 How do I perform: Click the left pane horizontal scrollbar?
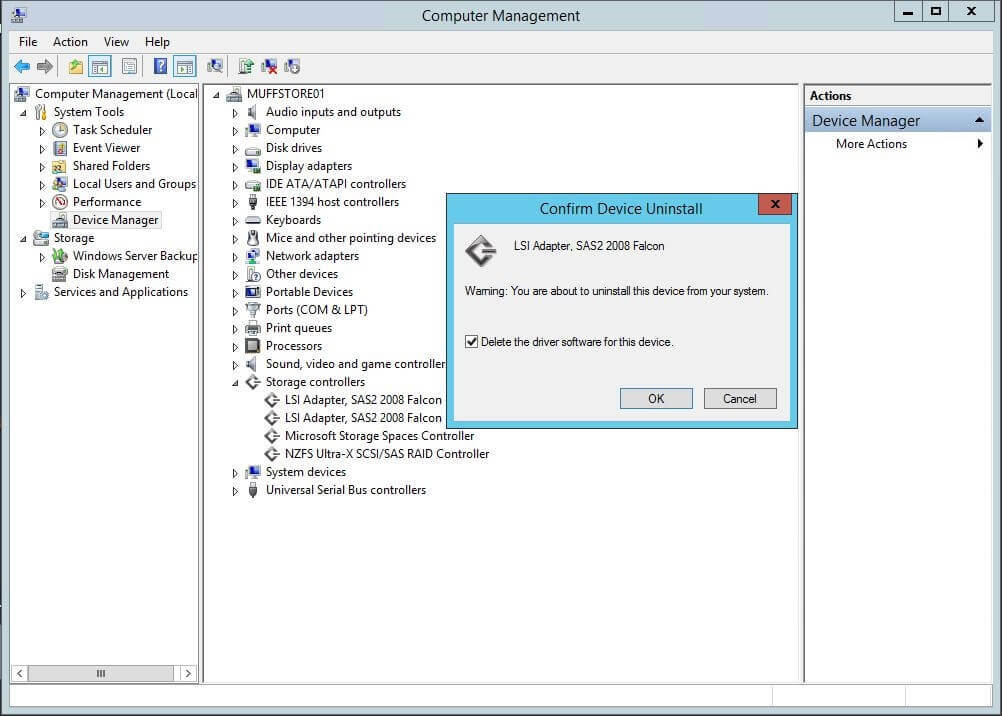point(100,674)
